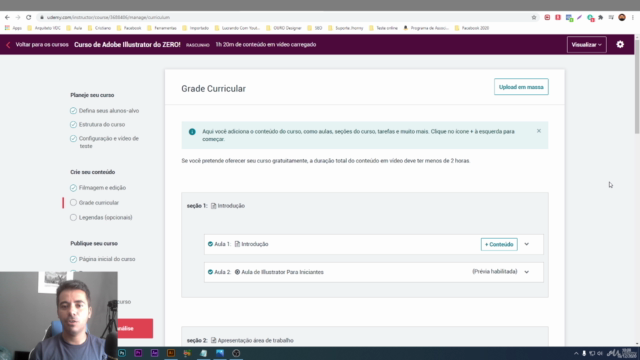The height and width of the screenshot is (360, 640).
Task: Click the published checkmark of Aula 2
Action: point(210,272)
